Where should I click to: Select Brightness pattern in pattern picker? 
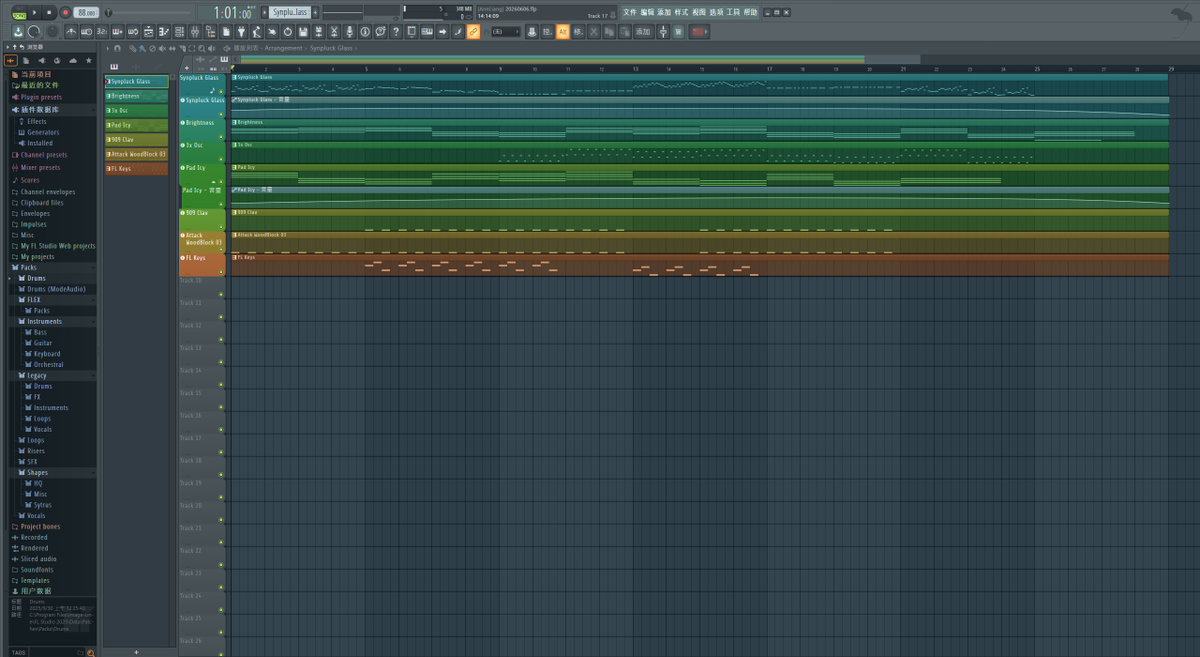(136, 96)
